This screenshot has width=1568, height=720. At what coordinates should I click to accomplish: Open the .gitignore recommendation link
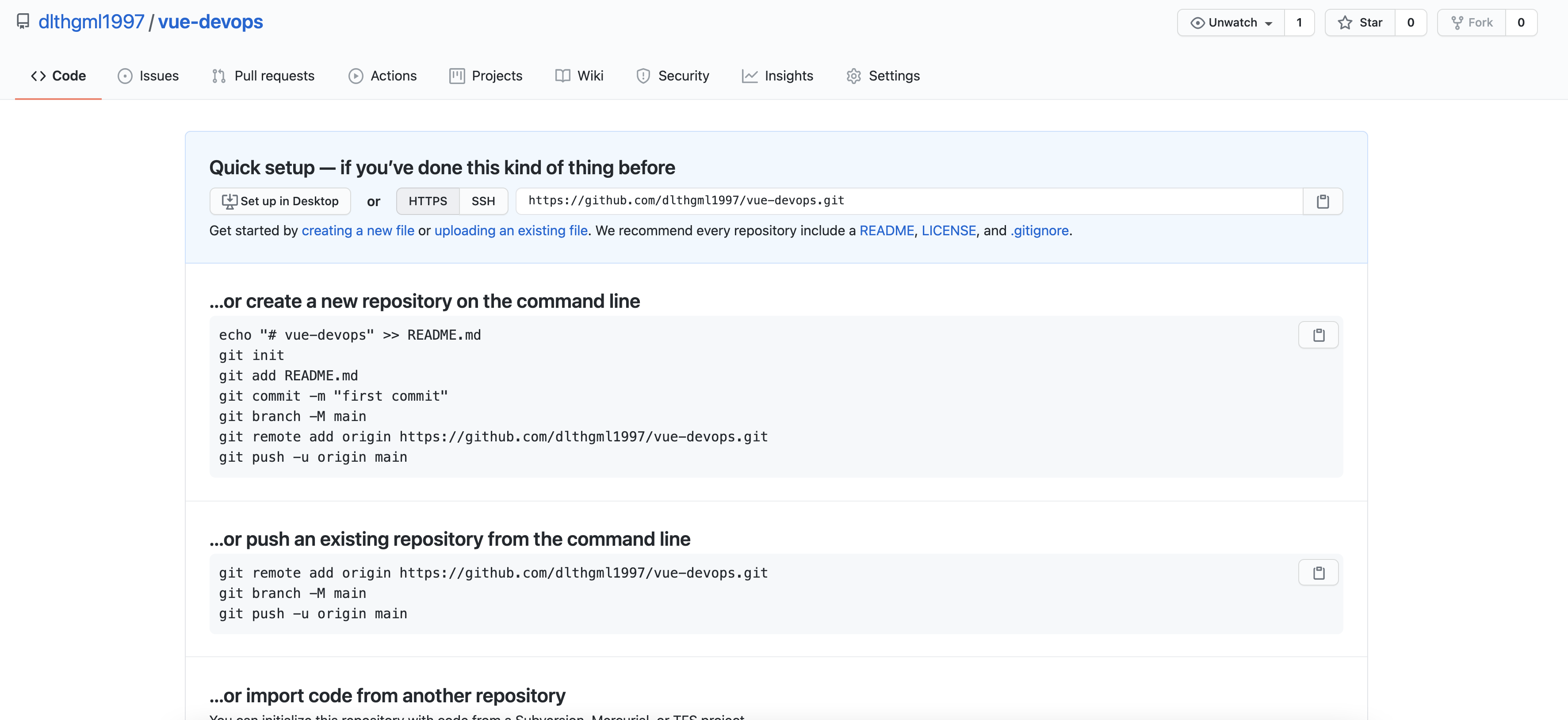(x=1039, y=231)
